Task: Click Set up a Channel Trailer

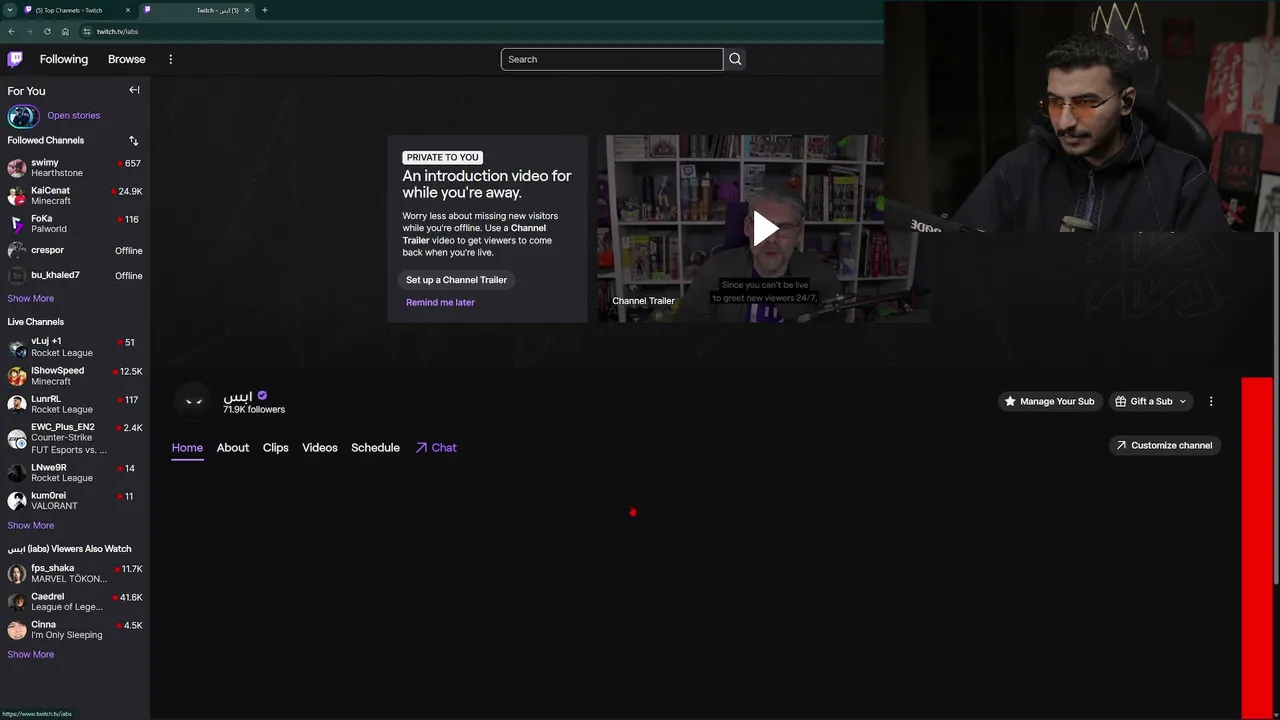Action: click(456, 280)
